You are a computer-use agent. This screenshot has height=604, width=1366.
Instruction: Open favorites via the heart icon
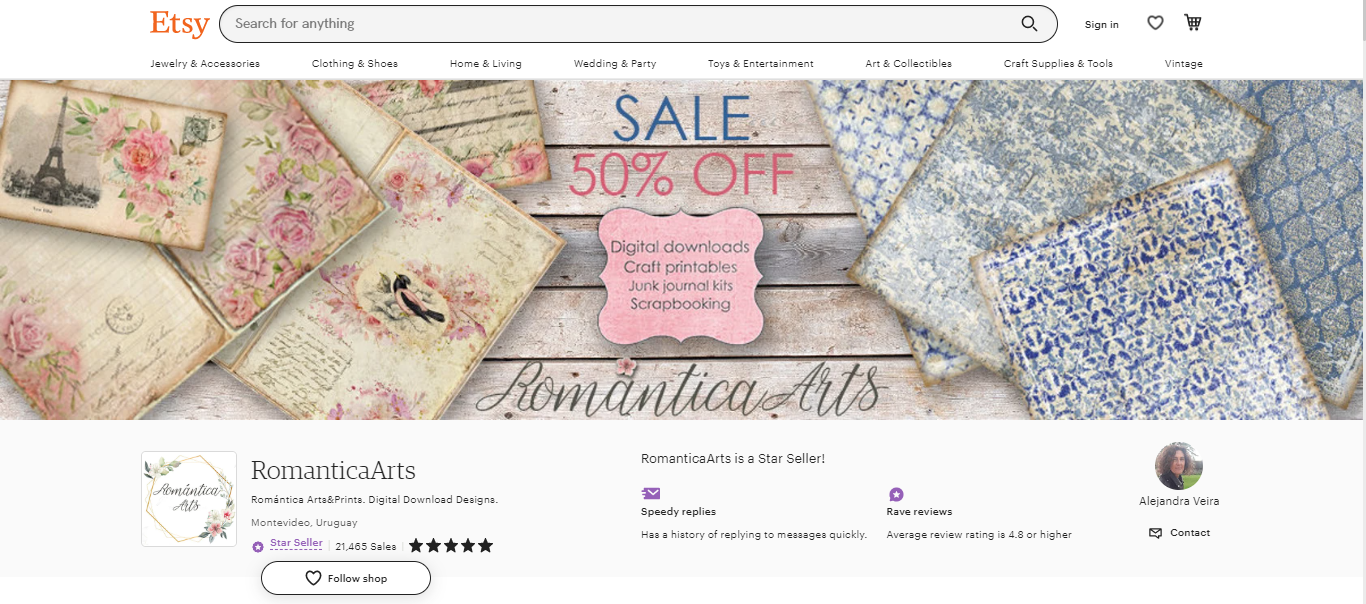(1155, 23)
